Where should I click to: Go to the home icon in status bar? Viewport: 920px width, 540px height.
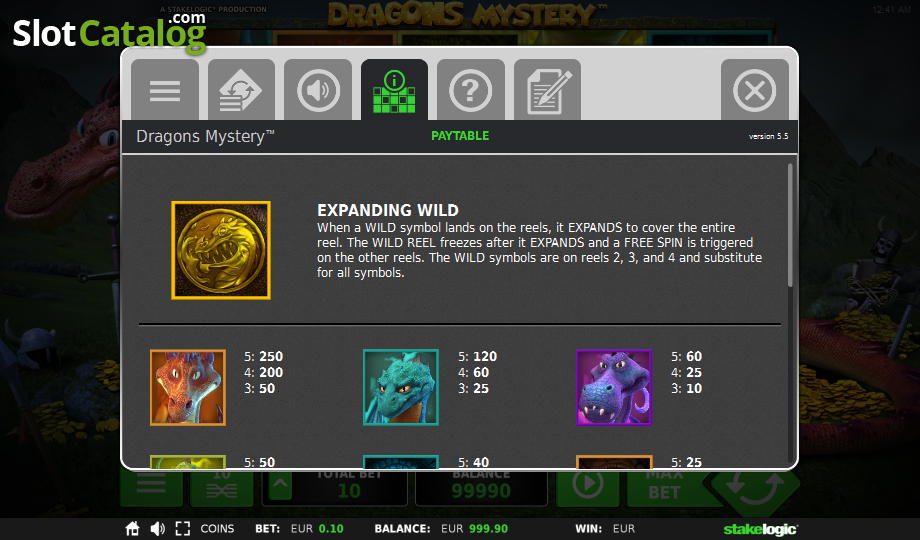[133, 529]
